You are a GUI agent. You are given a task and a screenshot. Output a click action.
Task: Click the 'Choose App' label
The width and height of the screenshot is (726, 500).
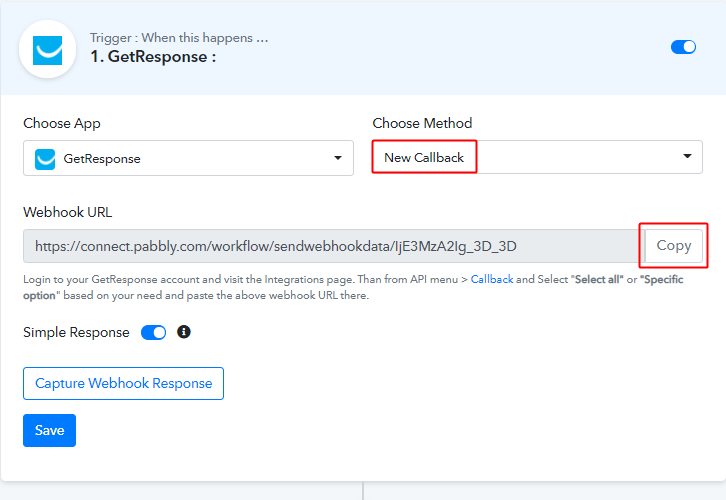(x=62, y=123)
